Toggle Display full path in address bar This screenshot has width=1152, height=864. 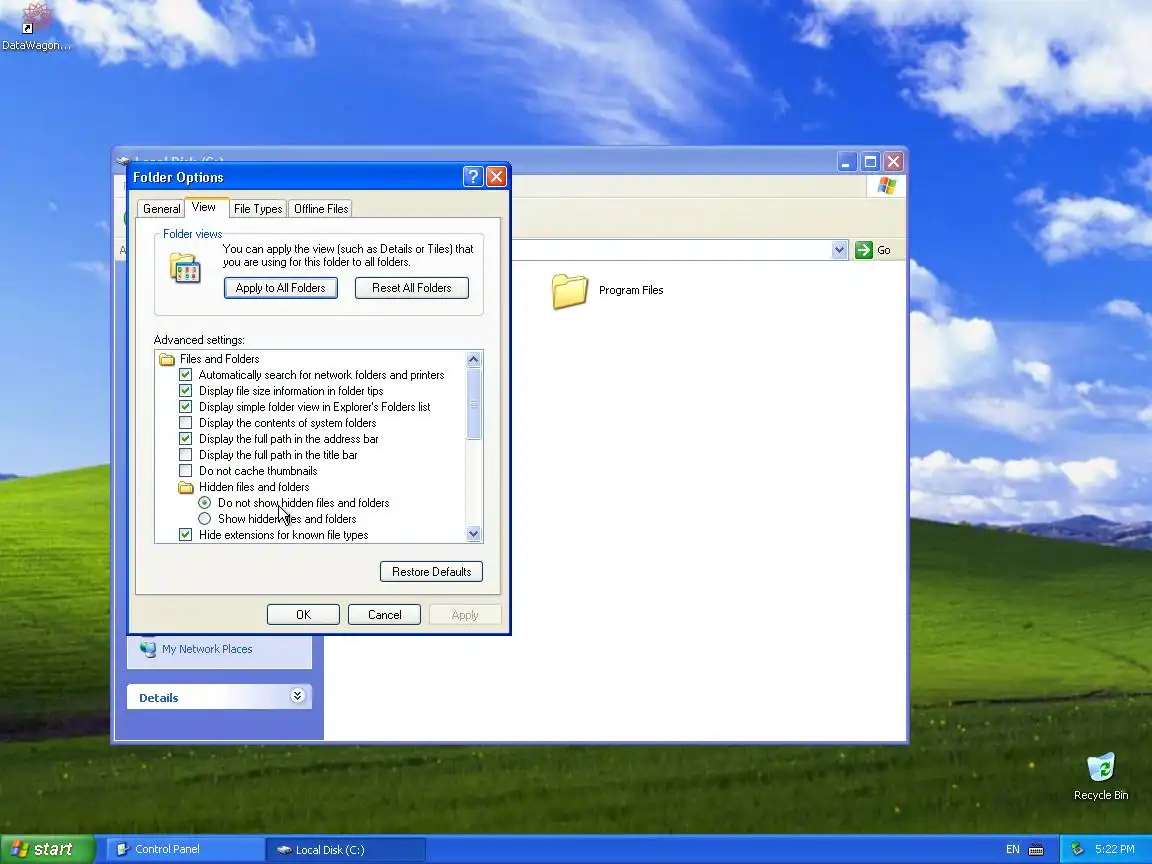click(x=186, y=439)
